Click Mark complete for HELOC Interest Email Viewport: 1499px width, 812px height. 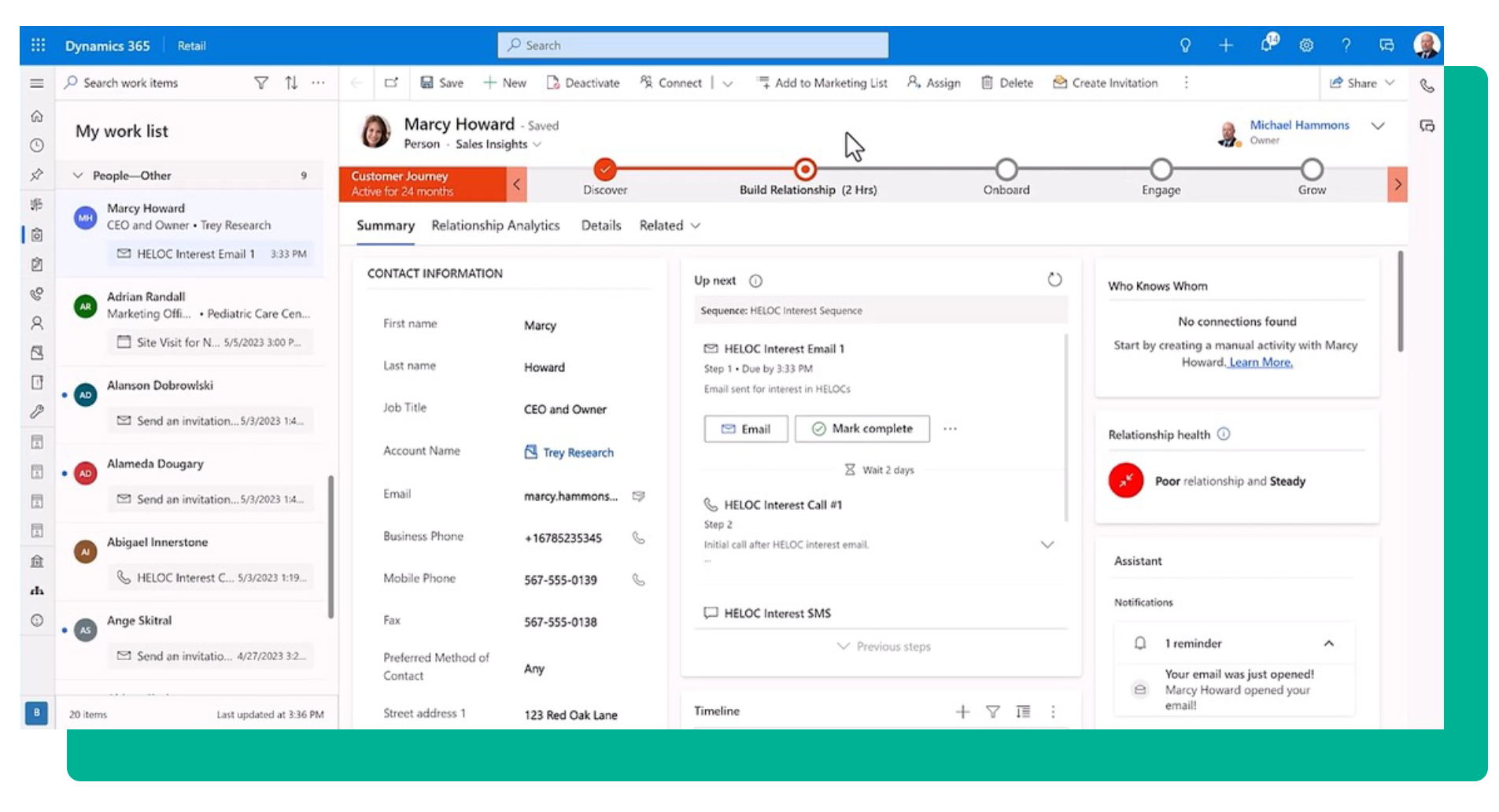862,429
